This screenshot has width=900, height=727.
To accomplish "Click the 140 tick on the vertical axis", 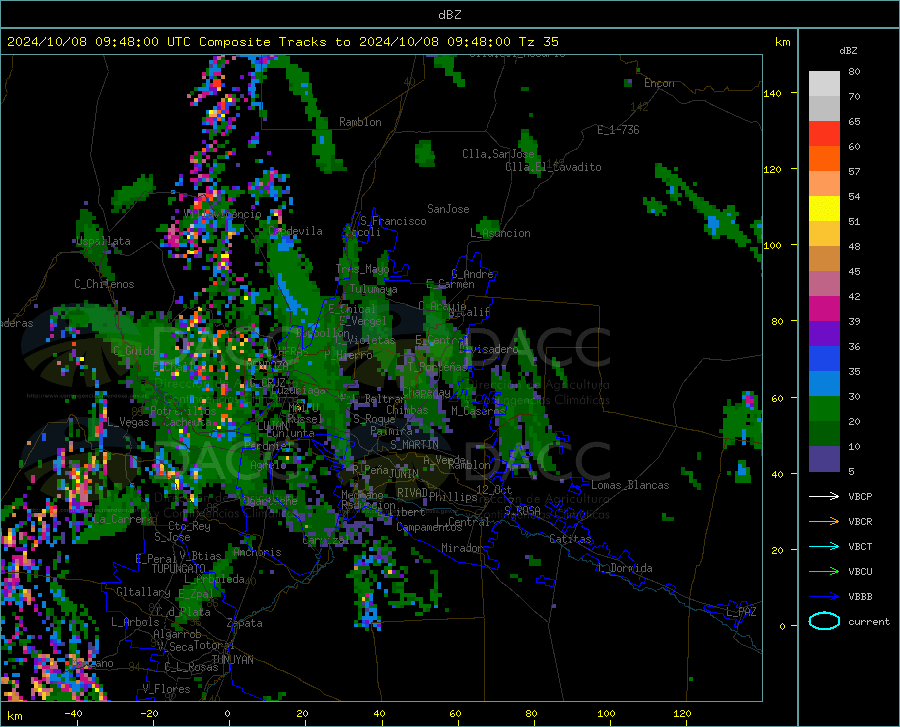I will (772, 93).
